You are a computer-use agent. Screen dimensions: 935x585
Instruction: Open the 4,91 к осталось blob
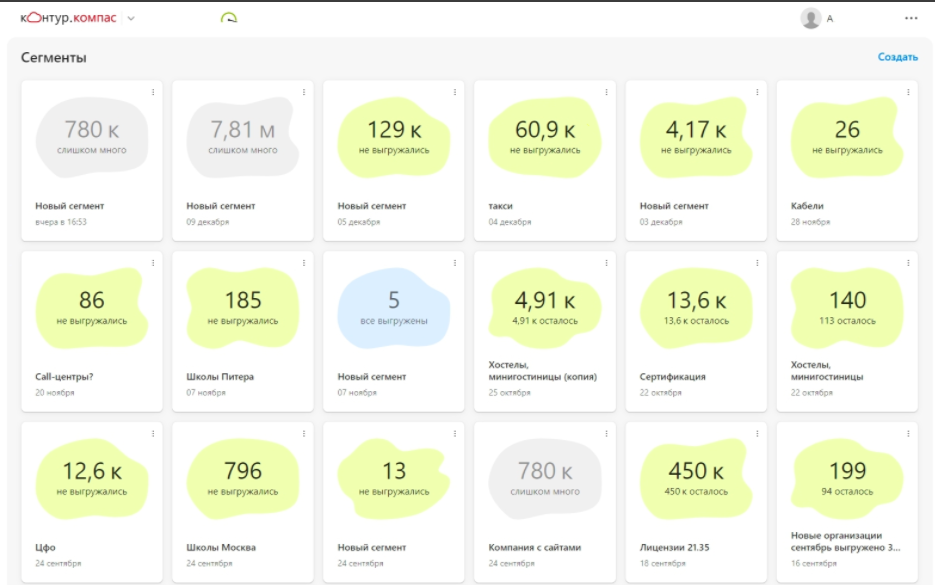pos(545,308)
